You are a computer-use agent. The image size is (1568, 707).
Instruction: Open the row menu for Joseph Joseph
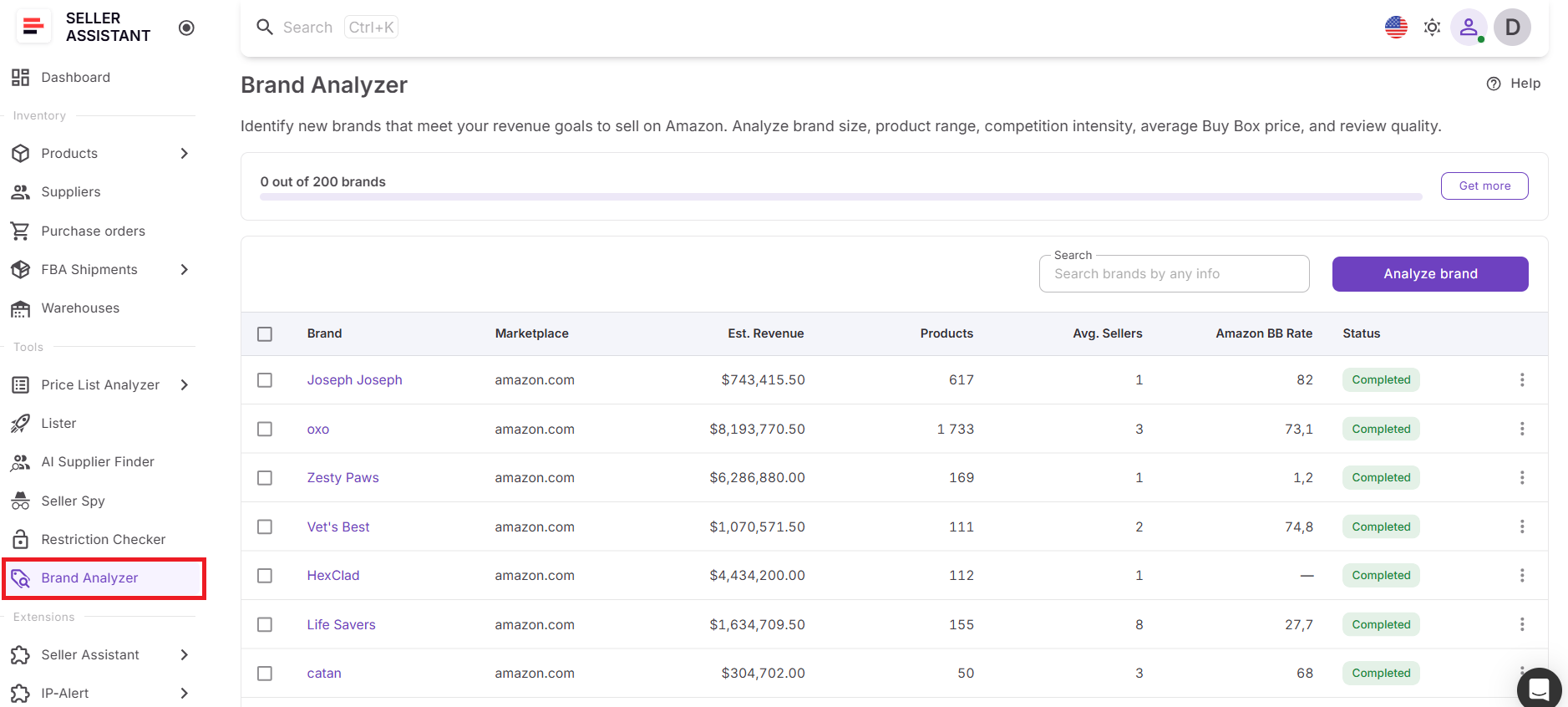[x=1522, y=380]
